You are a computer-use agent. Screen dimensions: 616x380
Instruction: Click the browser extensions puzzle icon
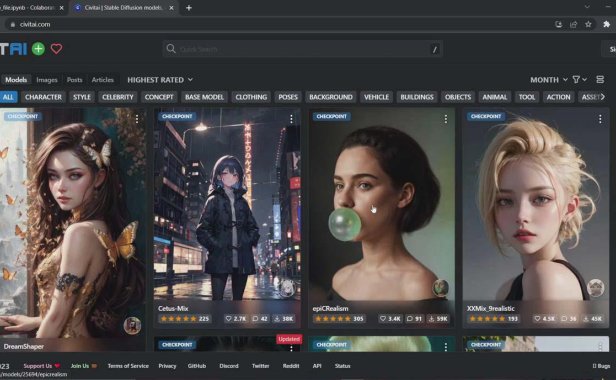[607, 24]
